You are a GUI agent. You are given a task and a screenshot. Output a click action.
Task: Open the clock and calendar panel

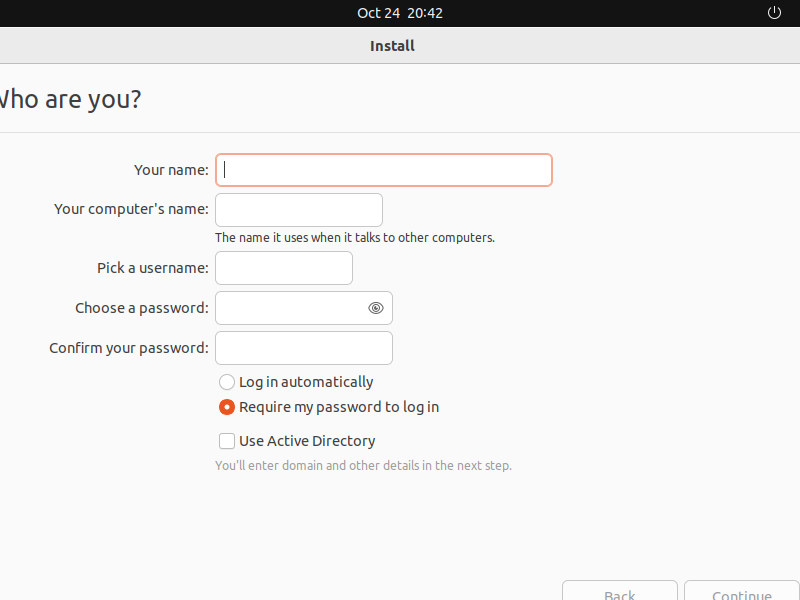coord(399,13)
